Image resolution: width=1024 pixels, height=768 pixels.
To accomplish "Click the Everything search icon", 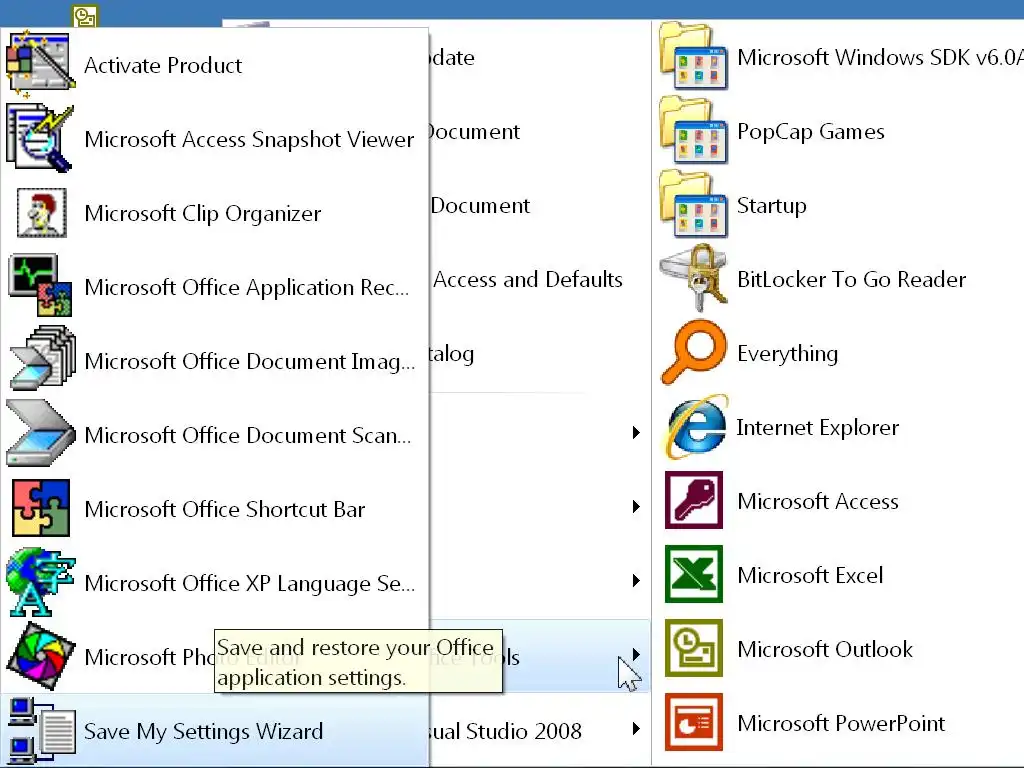I will tap(694, 353).
